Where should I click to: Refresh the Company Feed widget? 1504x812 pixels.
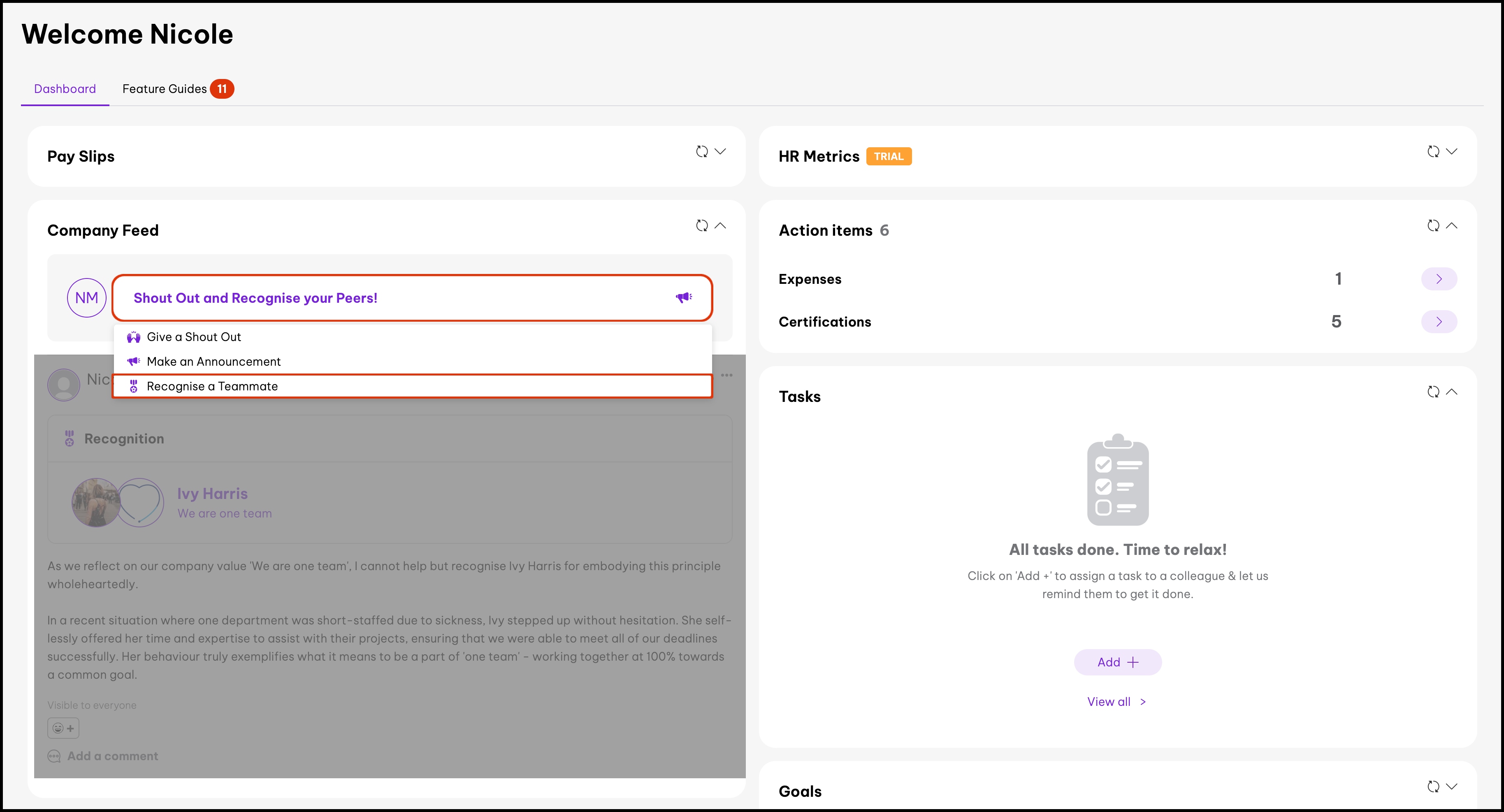(x=702, y=226)
